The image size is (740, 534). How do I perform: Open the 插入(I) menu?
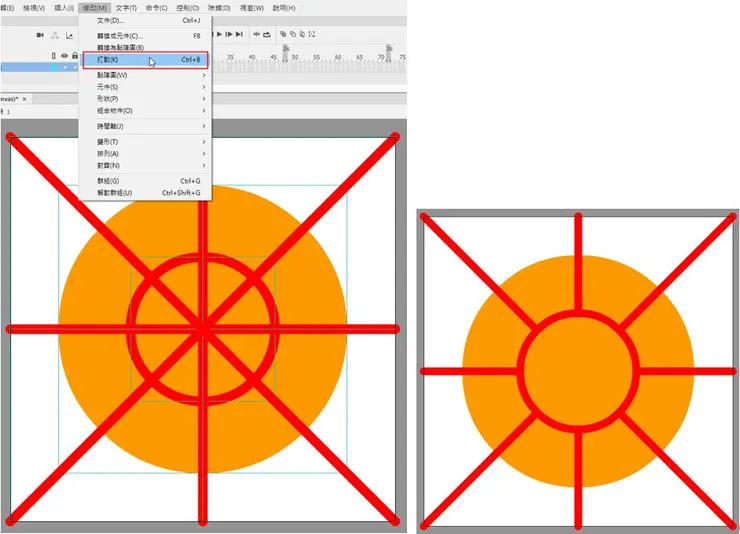point(64,8)
